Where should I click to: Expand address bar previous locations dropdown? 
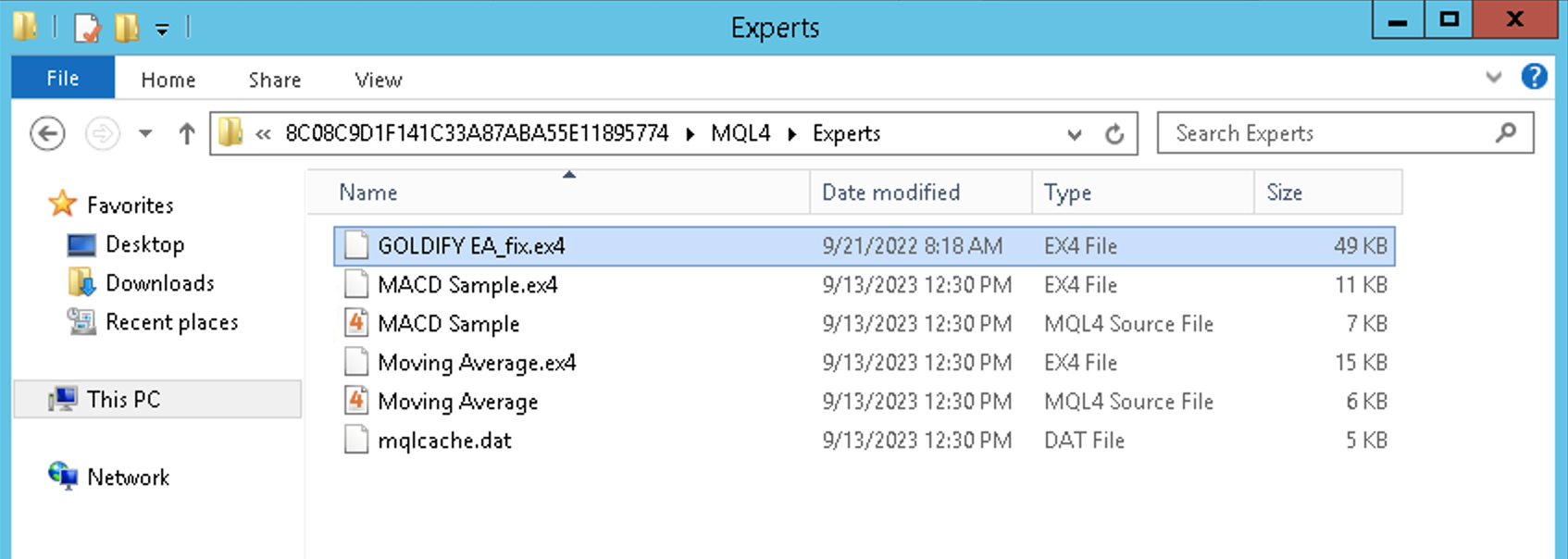[1074, 134]
